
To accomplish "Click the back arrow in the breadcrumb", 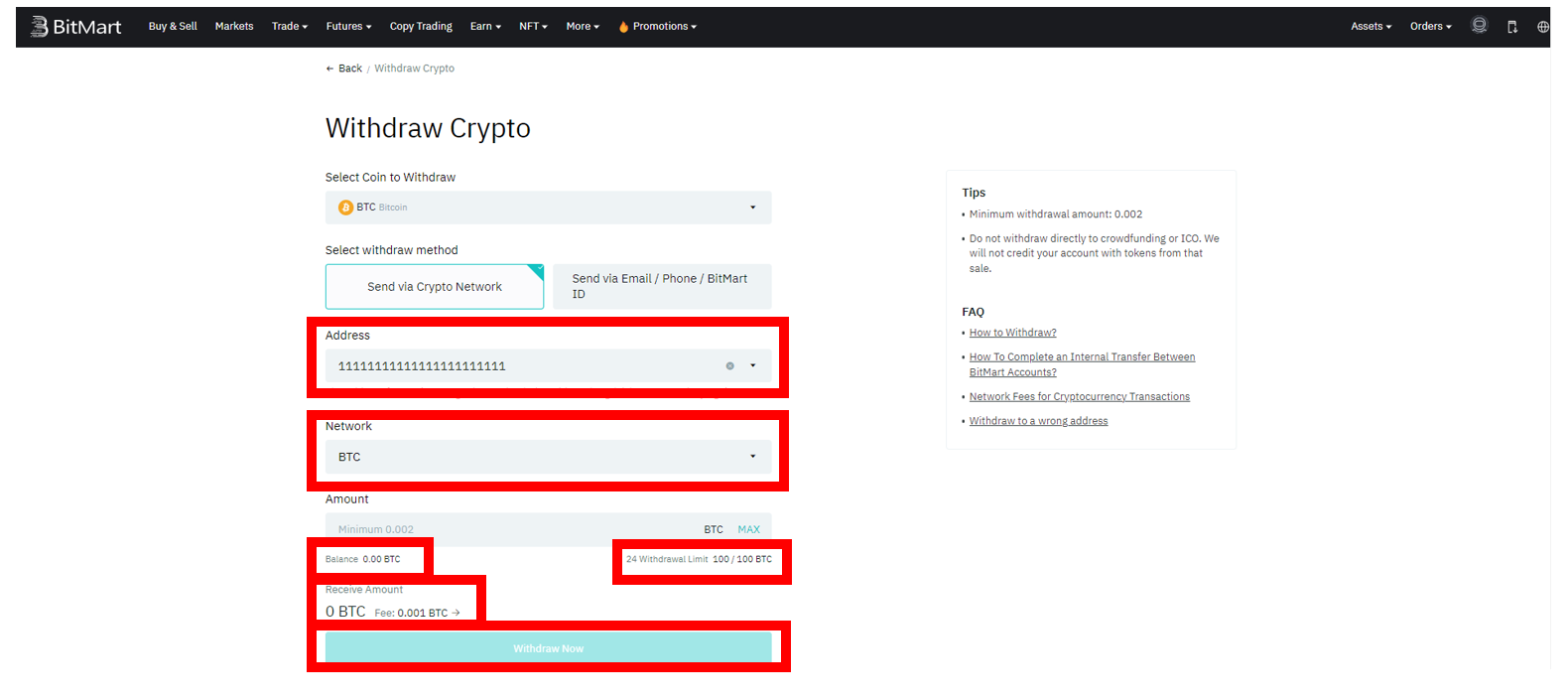I will [x=329, y=69].
